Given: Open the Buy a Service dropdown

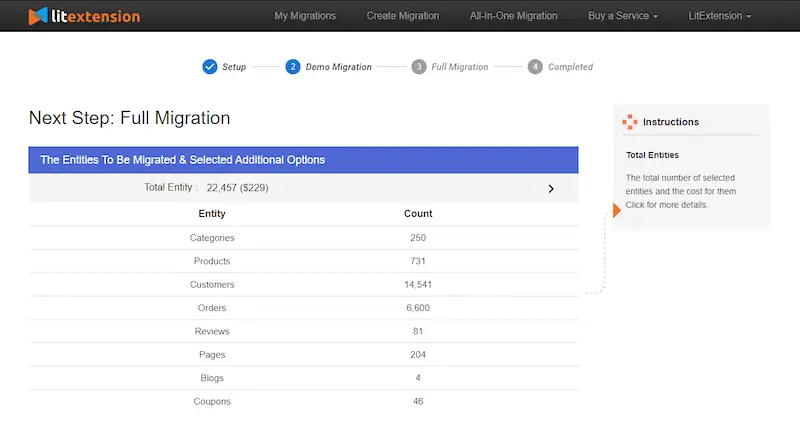Looking at the screenshot, I should click(x=623, y=16).
